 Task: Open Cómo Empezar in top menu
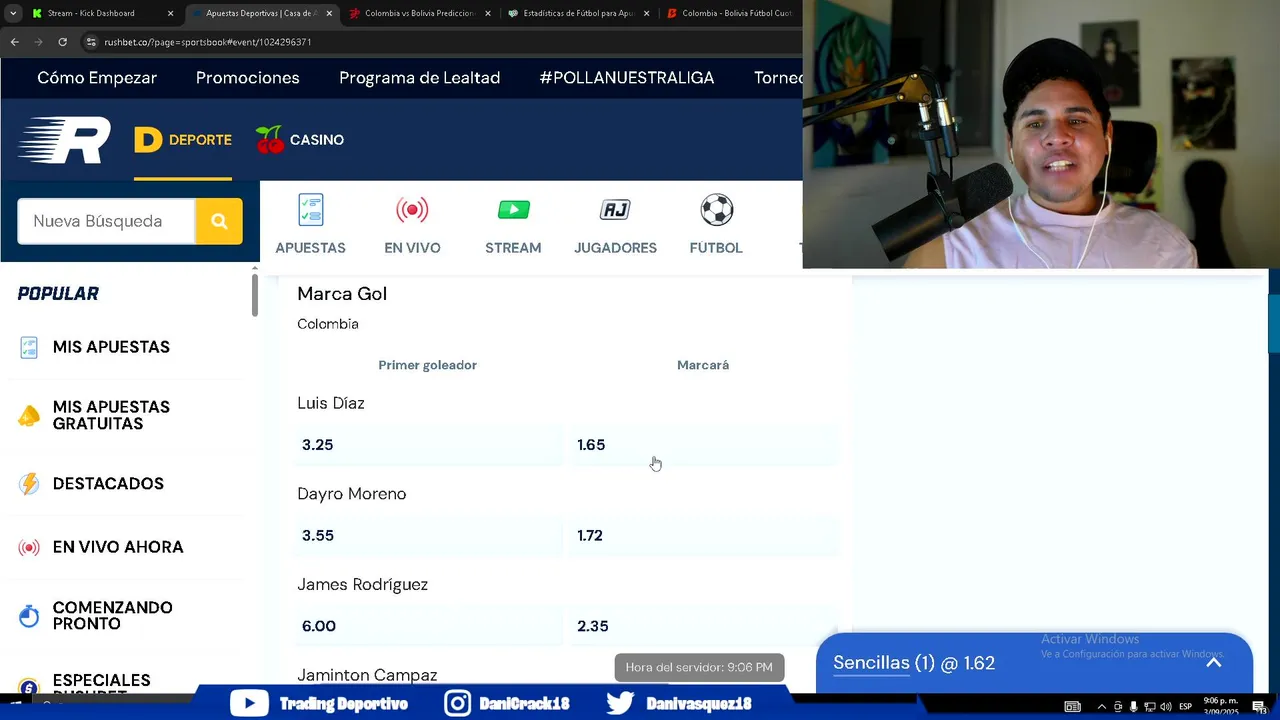(x=97, y=78)
